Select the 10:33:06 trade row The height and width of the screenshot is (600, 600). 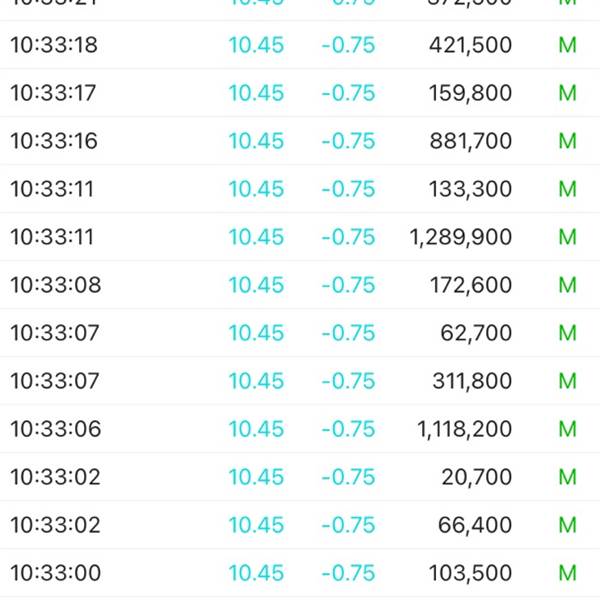300,429
